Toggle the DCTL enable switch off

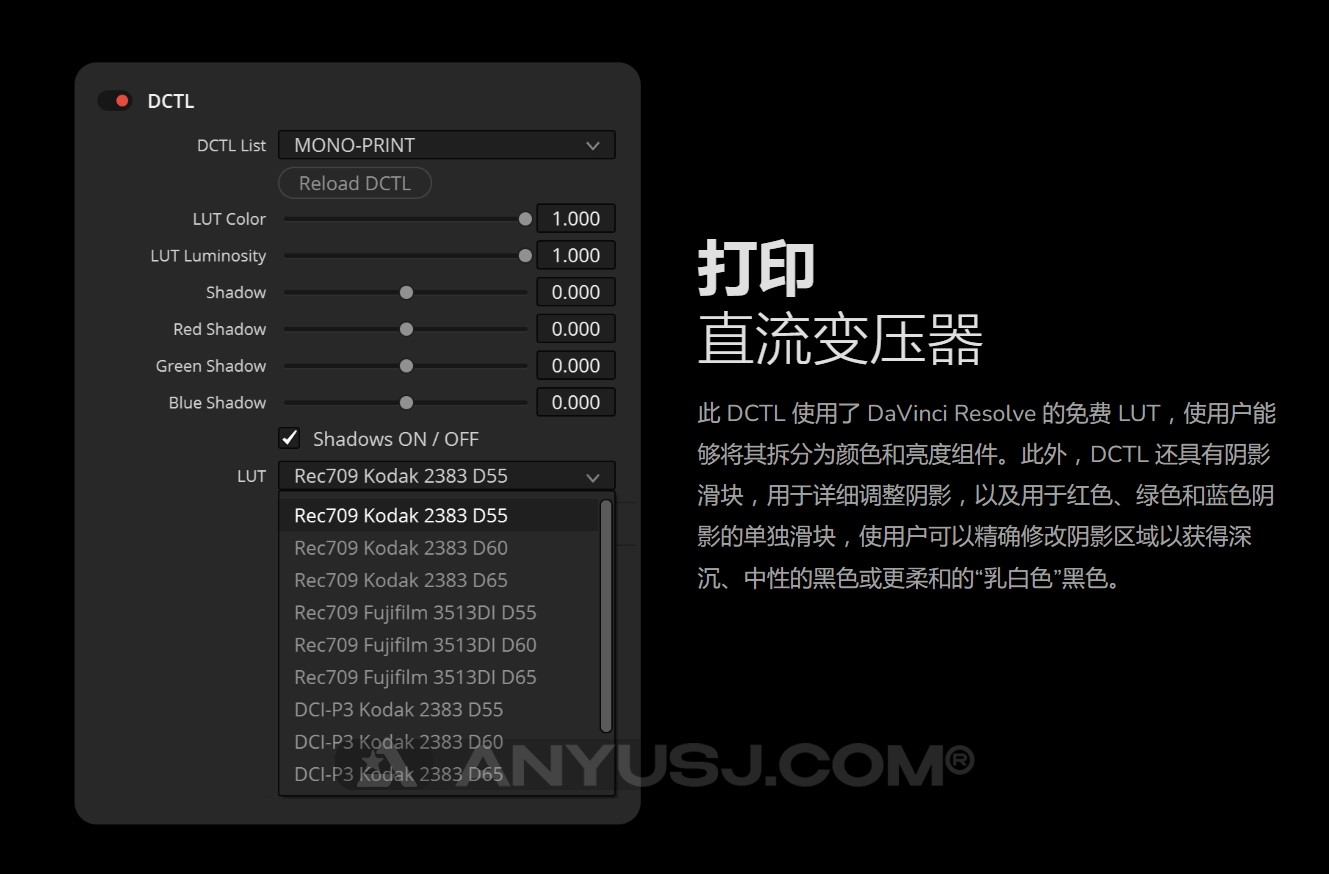[x=115, y=101]
